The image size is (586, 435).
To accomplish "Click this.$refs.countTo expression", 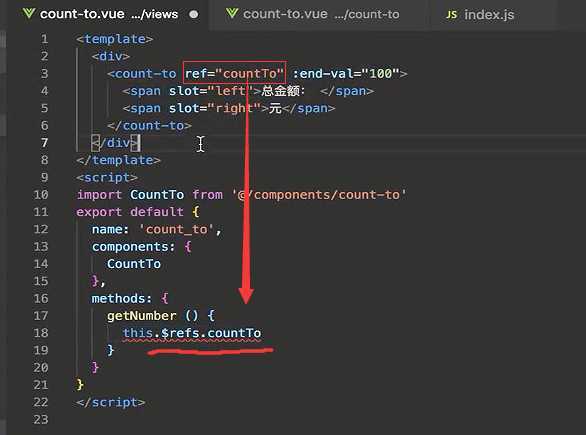I will pyautogui.click(x=192, y=333).
